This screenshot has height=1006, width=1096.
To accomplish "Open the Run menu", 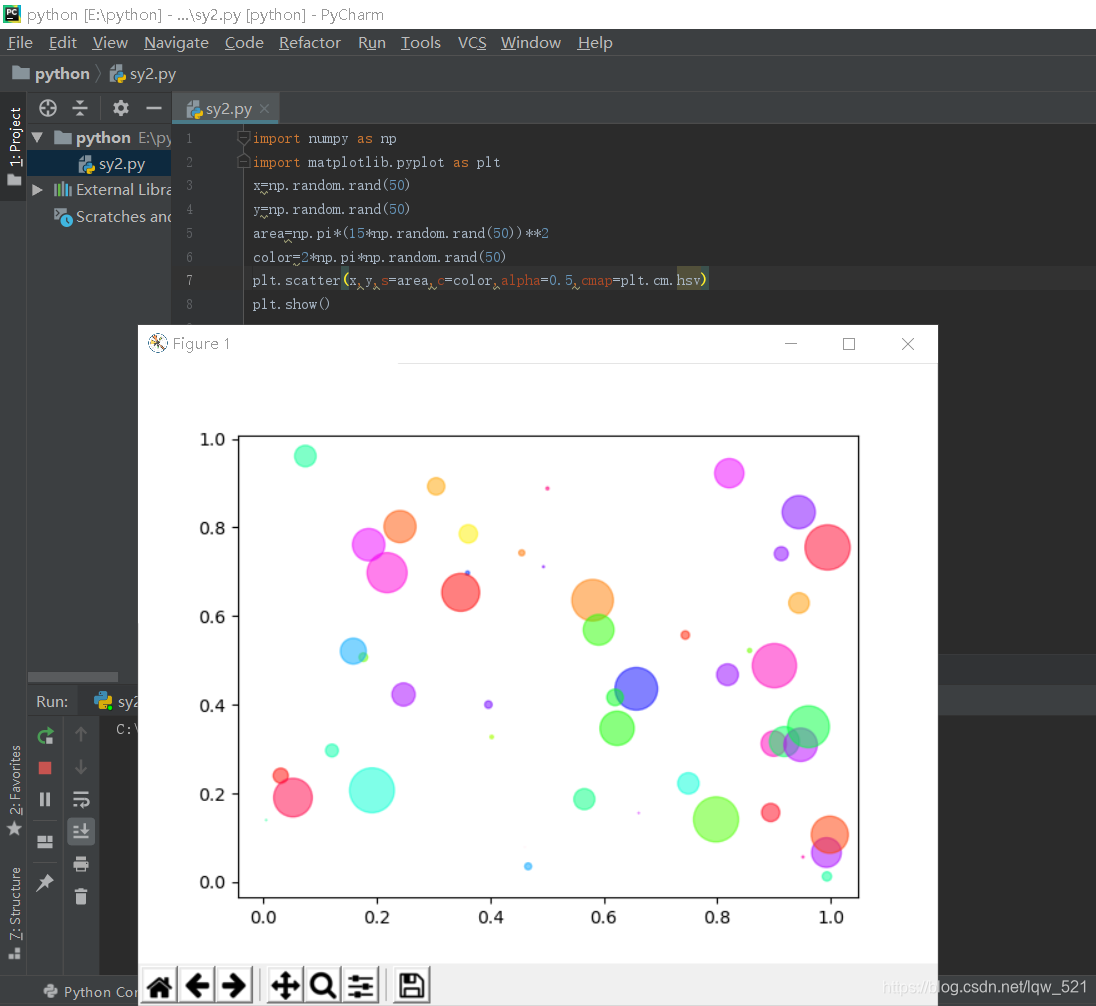I will pyautogui.click(x=372, y=43).
